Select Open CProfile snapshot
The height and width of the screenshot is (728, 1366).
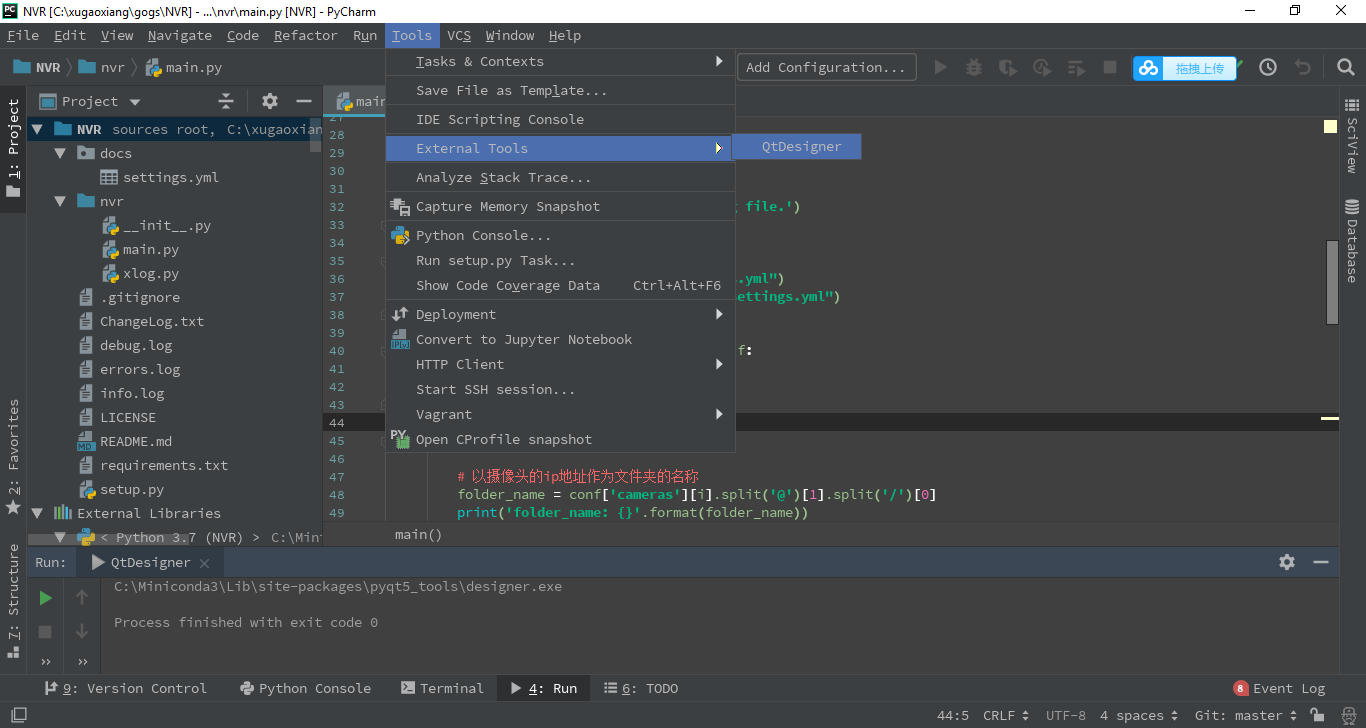[x=560, y=439]
